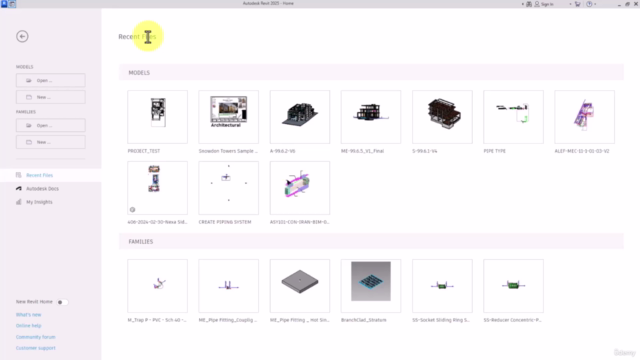The image size is (640, 360).
Task: Open the Customer support link
Action: (36, 348)
